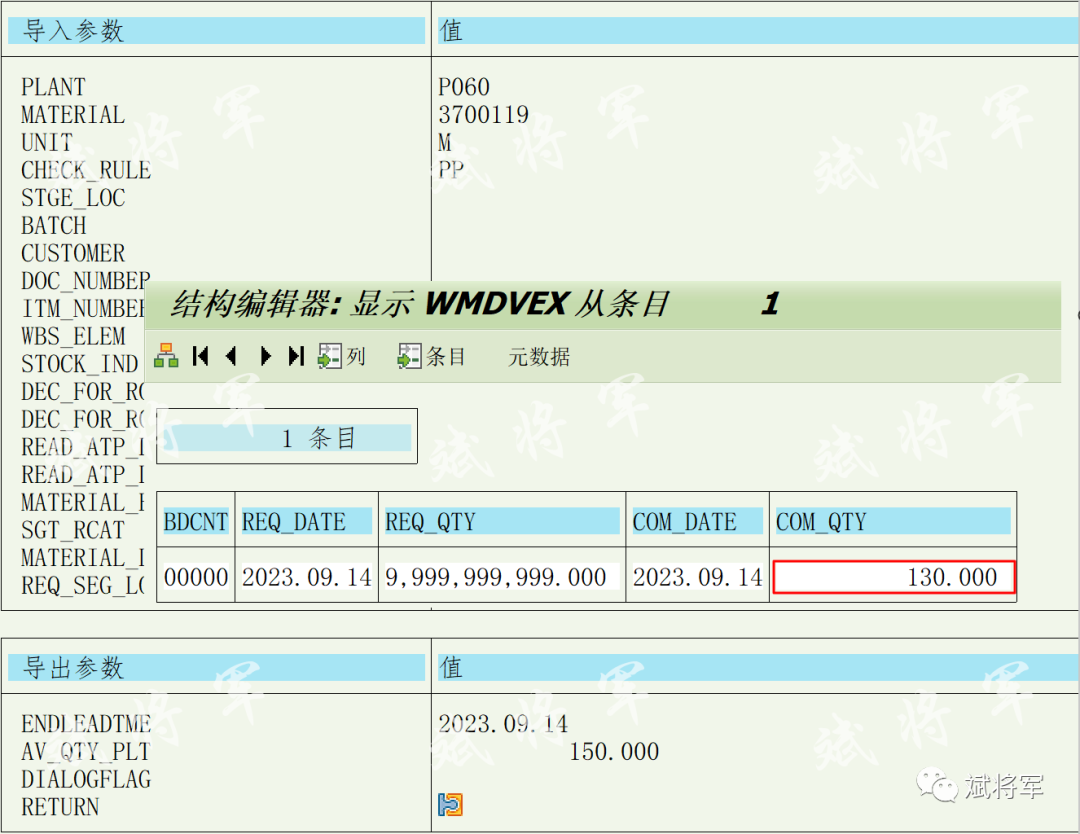Select the UNIT parameter name
Screen dimensions: 1080x834
[x=47, y=143]
